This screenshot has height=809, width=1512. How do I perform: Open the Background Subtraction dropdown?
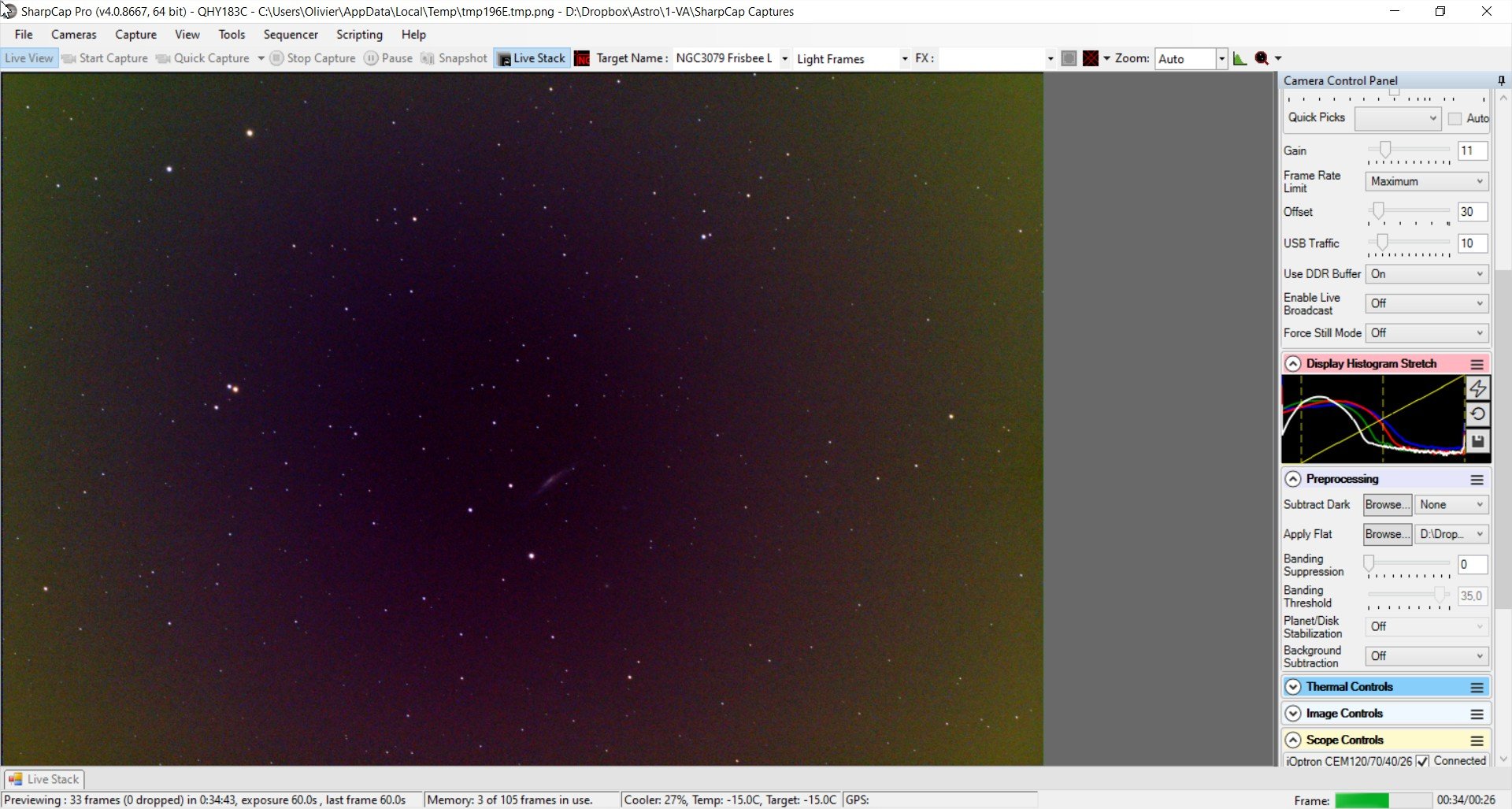tap(1426, 655)
